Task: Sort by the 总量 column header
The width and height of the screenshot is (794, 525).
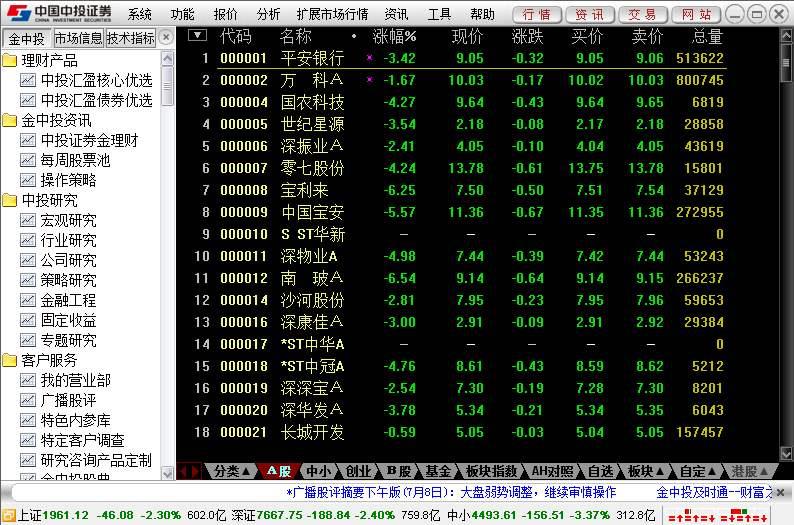Action: click(x=707, y=36)
